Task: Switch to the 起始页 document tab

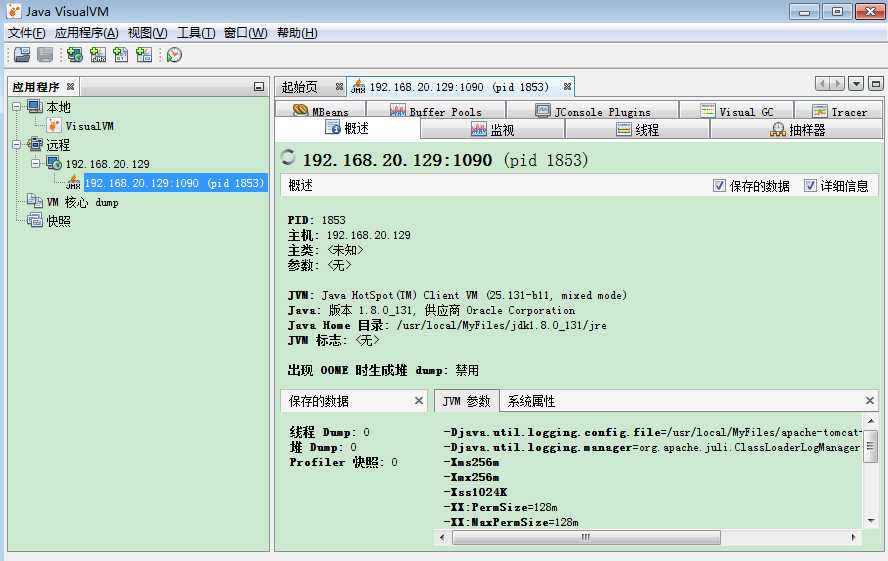Action: pos(310,87)
